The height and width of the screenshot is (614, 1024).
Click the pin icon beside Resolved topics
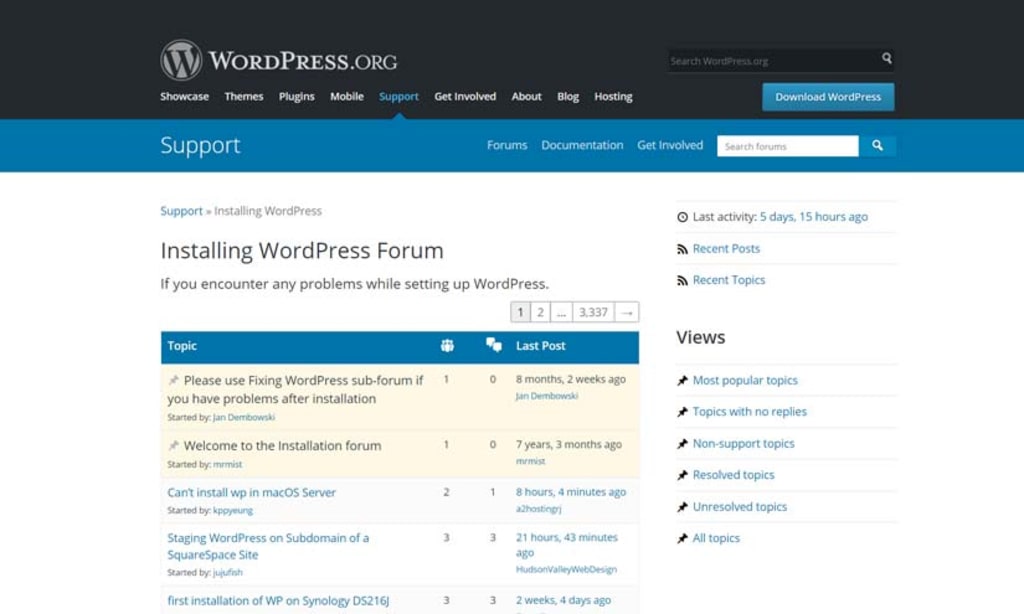pyautogui.click(x=682, y=475)
